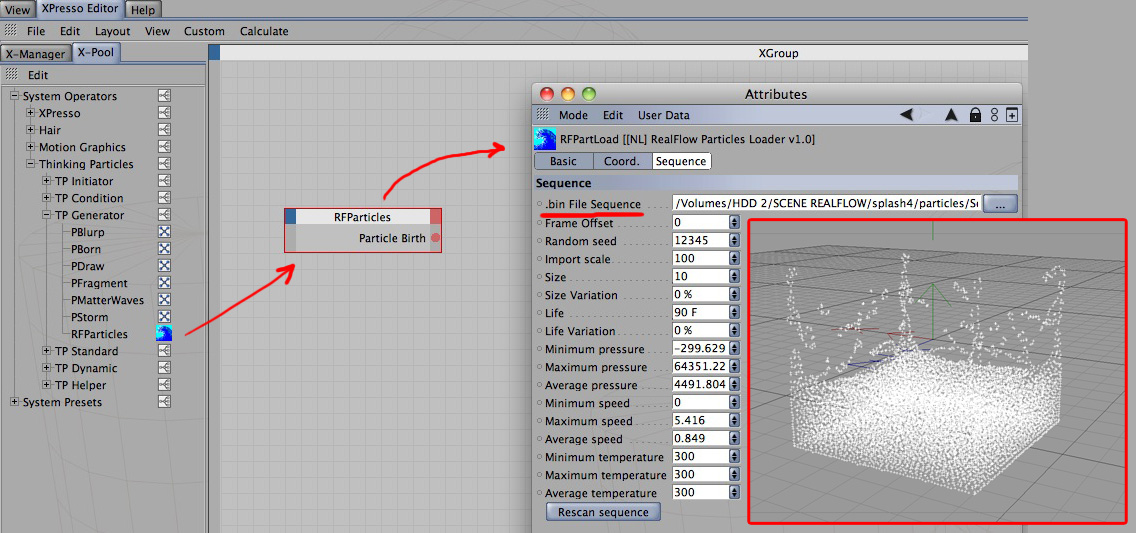Click the TP Initiator group icon
Image resolution: width=1136 pixels, height=533 pixels.
coord(164,181)
